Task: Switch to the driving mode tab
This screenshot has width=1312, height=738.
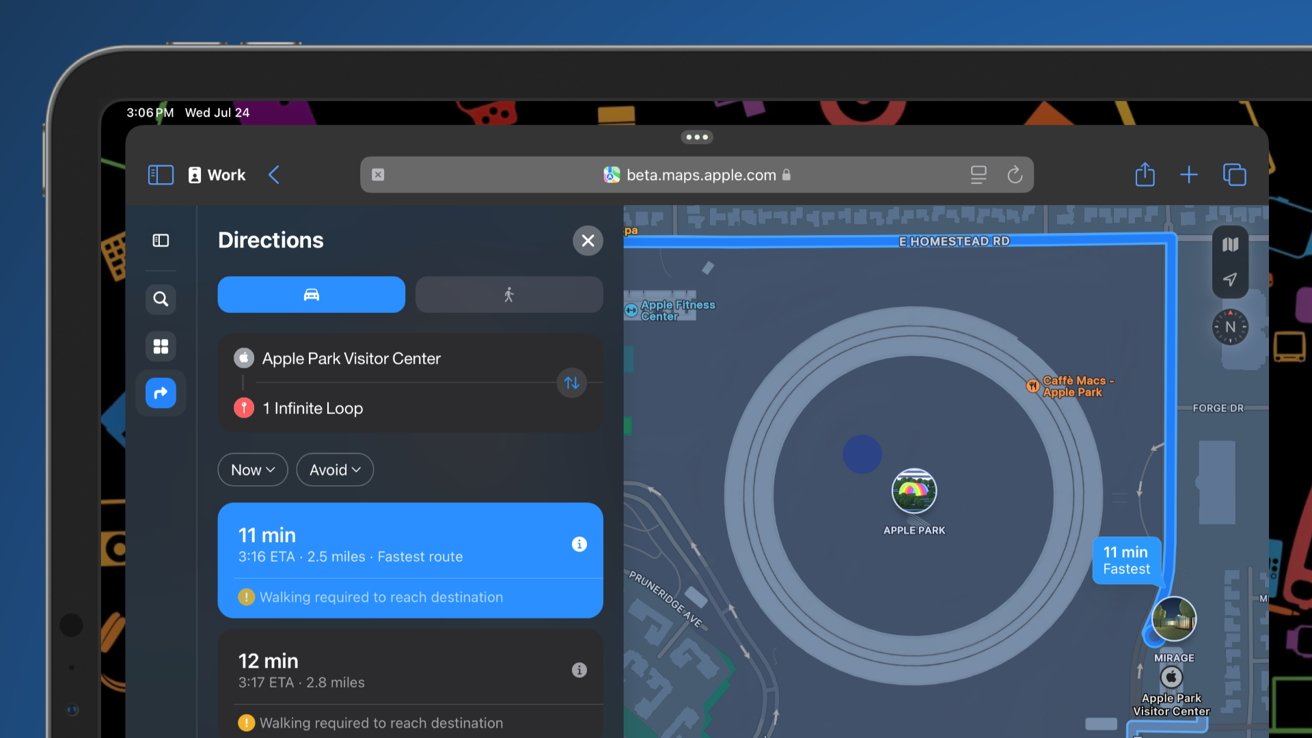Action: click(311, 295)
